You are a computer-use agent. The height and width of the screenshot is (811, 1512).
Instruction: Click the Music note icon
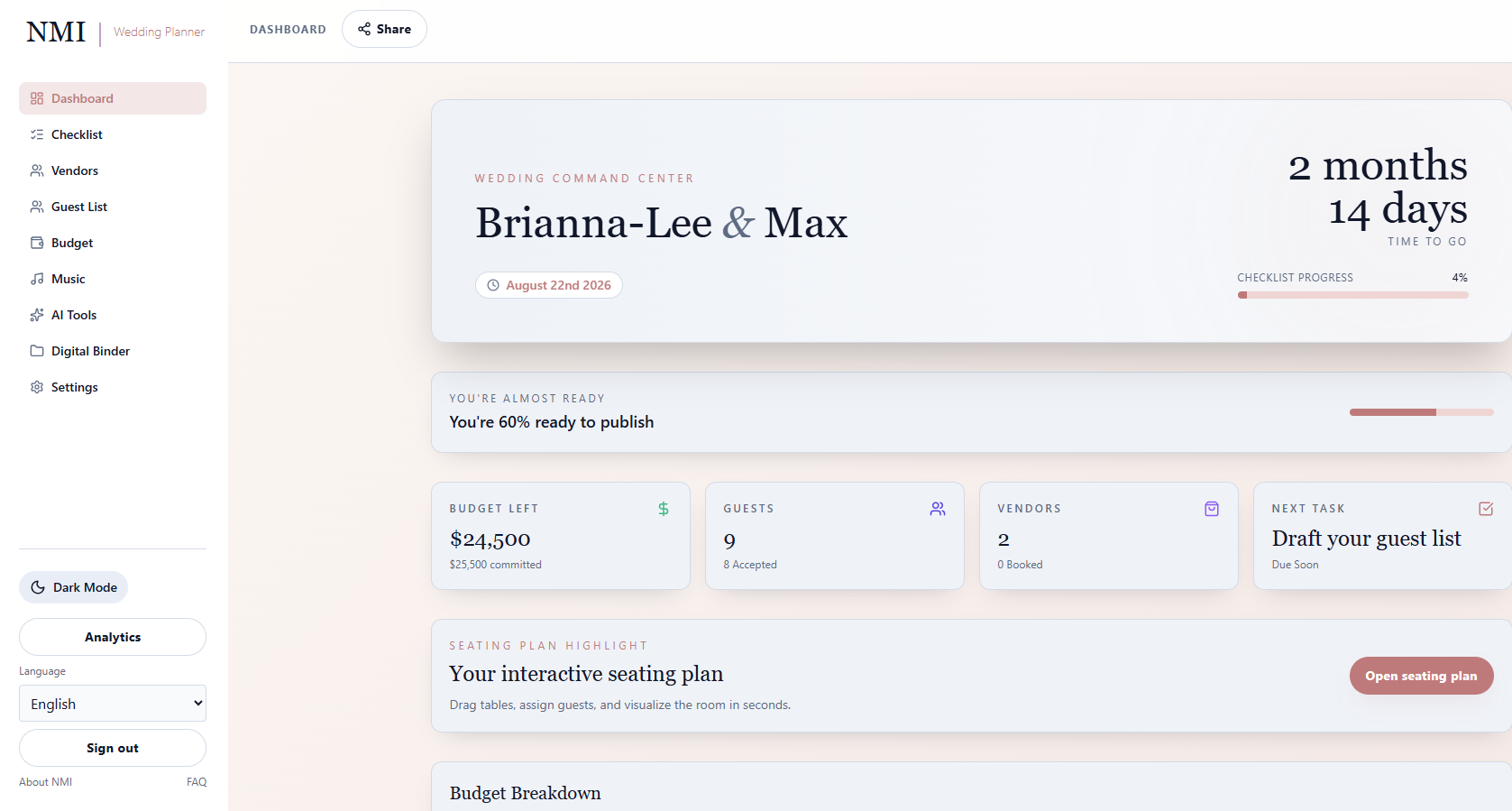tap(37, 279)
